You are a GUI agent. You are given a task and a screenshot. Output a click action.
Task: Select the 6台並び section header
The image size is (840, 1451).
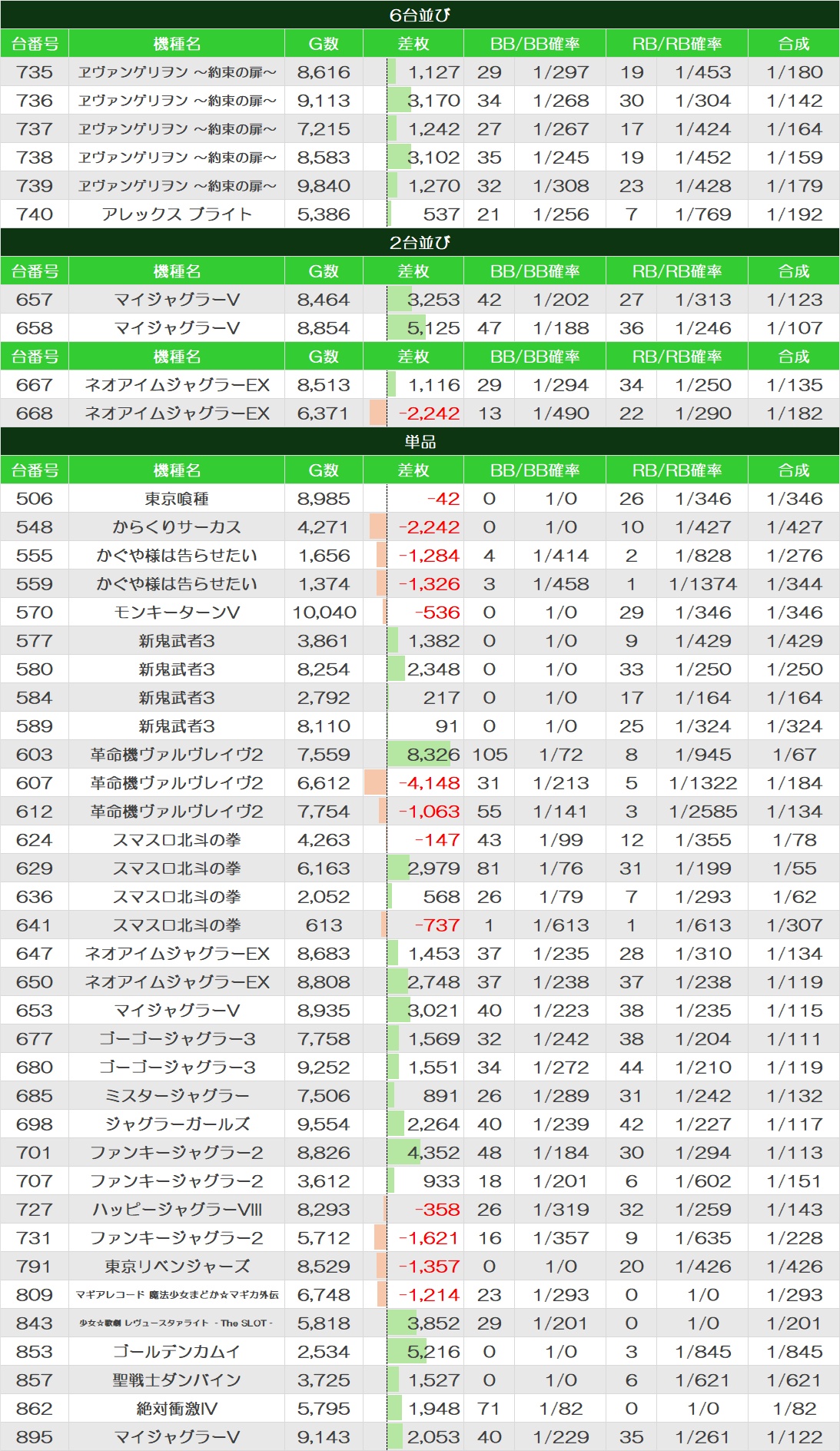pyautogui.click(x=420, y=15)
